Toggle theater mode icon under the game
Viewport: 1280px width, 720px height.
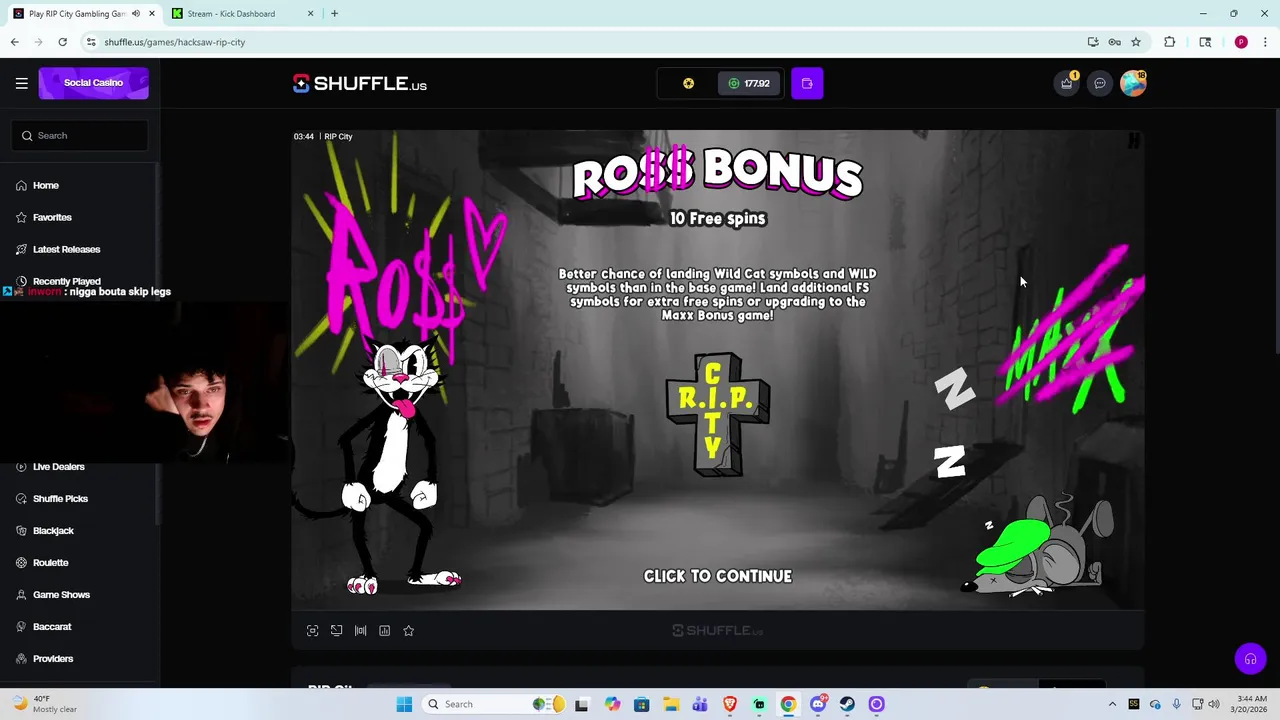337,631
